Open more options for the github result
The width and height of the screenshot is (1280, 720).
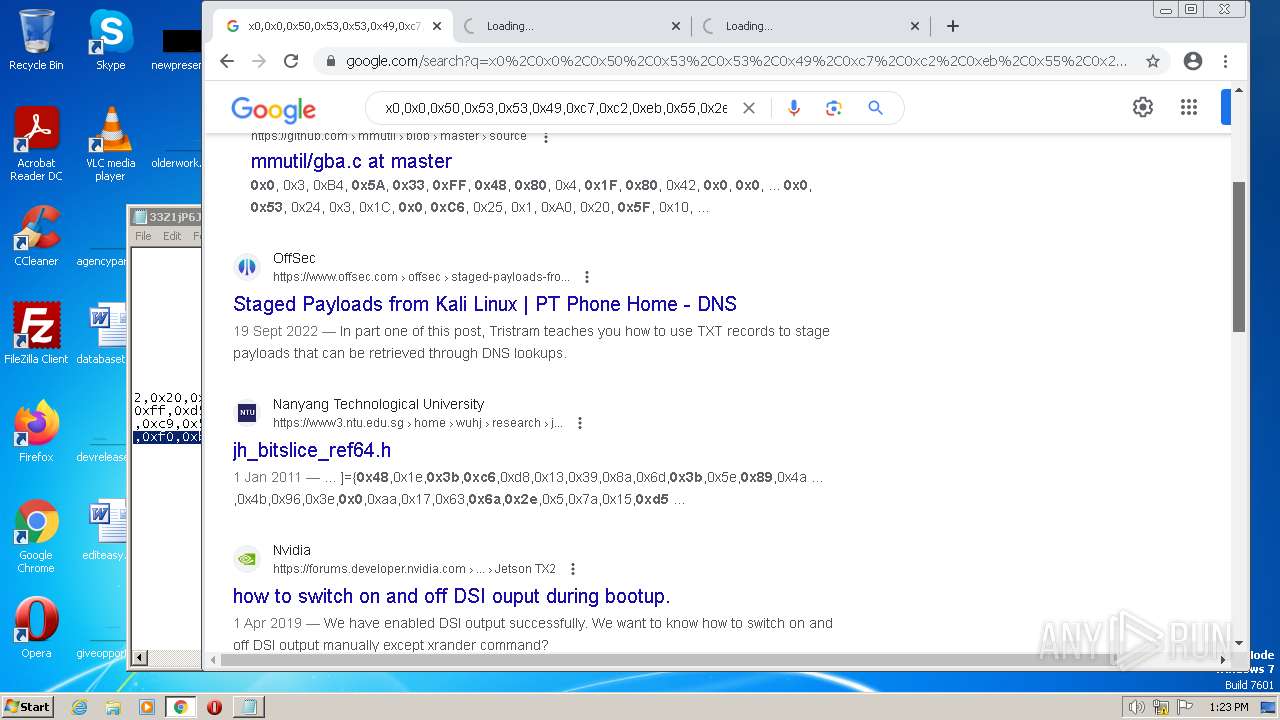(546, 137)
